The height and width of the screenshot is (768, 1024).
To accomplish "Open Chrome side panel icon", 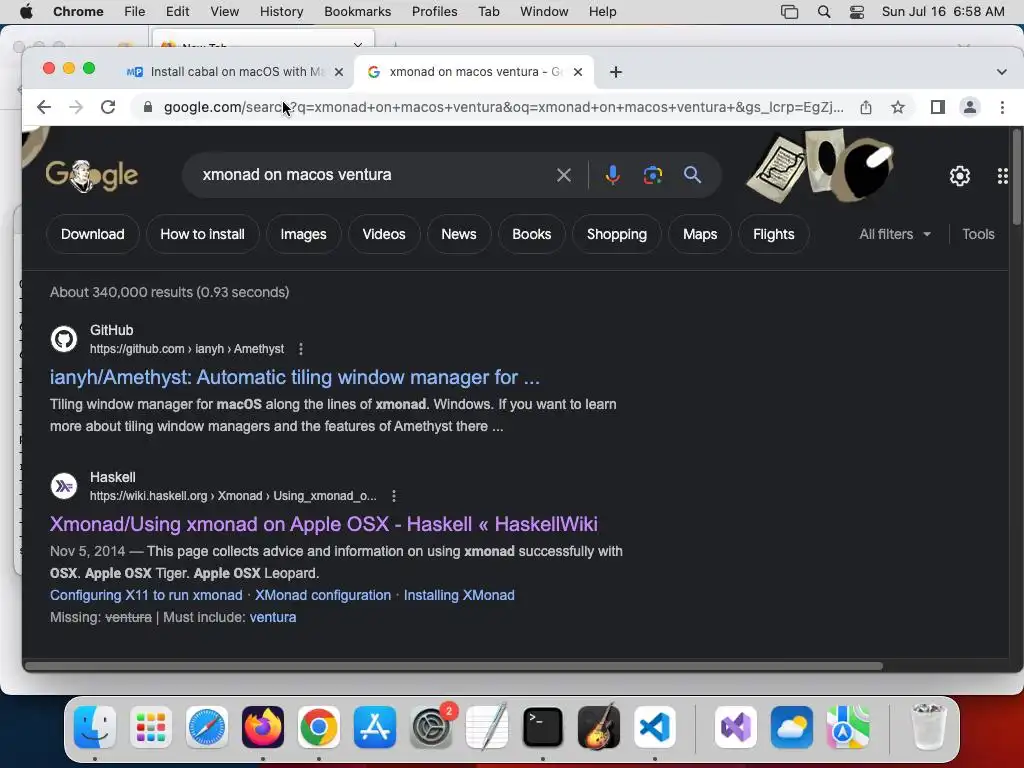I will click(x=938, y=107).
